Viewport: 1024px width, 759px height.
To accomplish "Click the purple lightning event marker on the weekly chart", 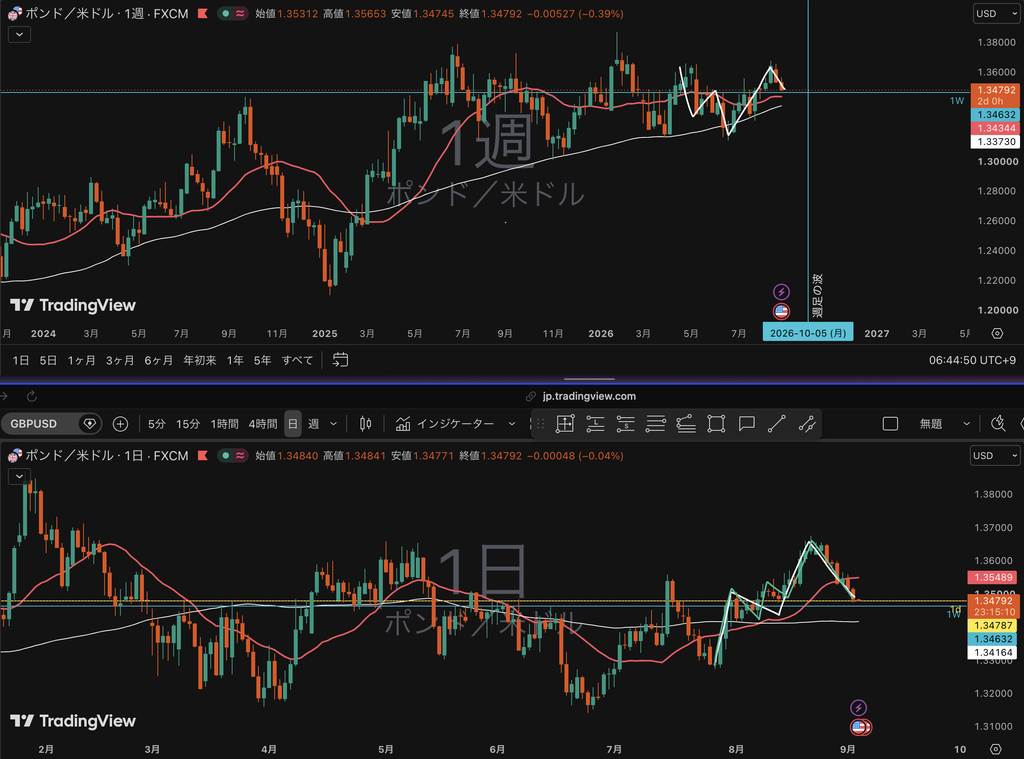I will [x=781, y=291].
